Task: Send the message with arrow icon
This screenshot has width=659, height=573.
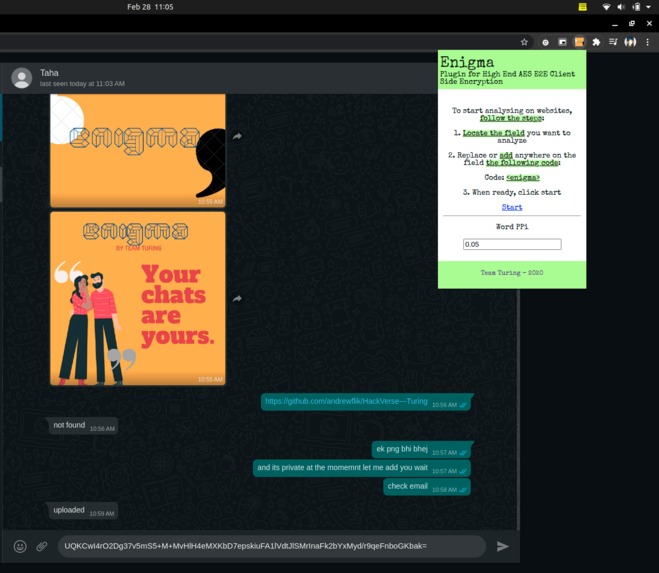Action: pos(503,546)
